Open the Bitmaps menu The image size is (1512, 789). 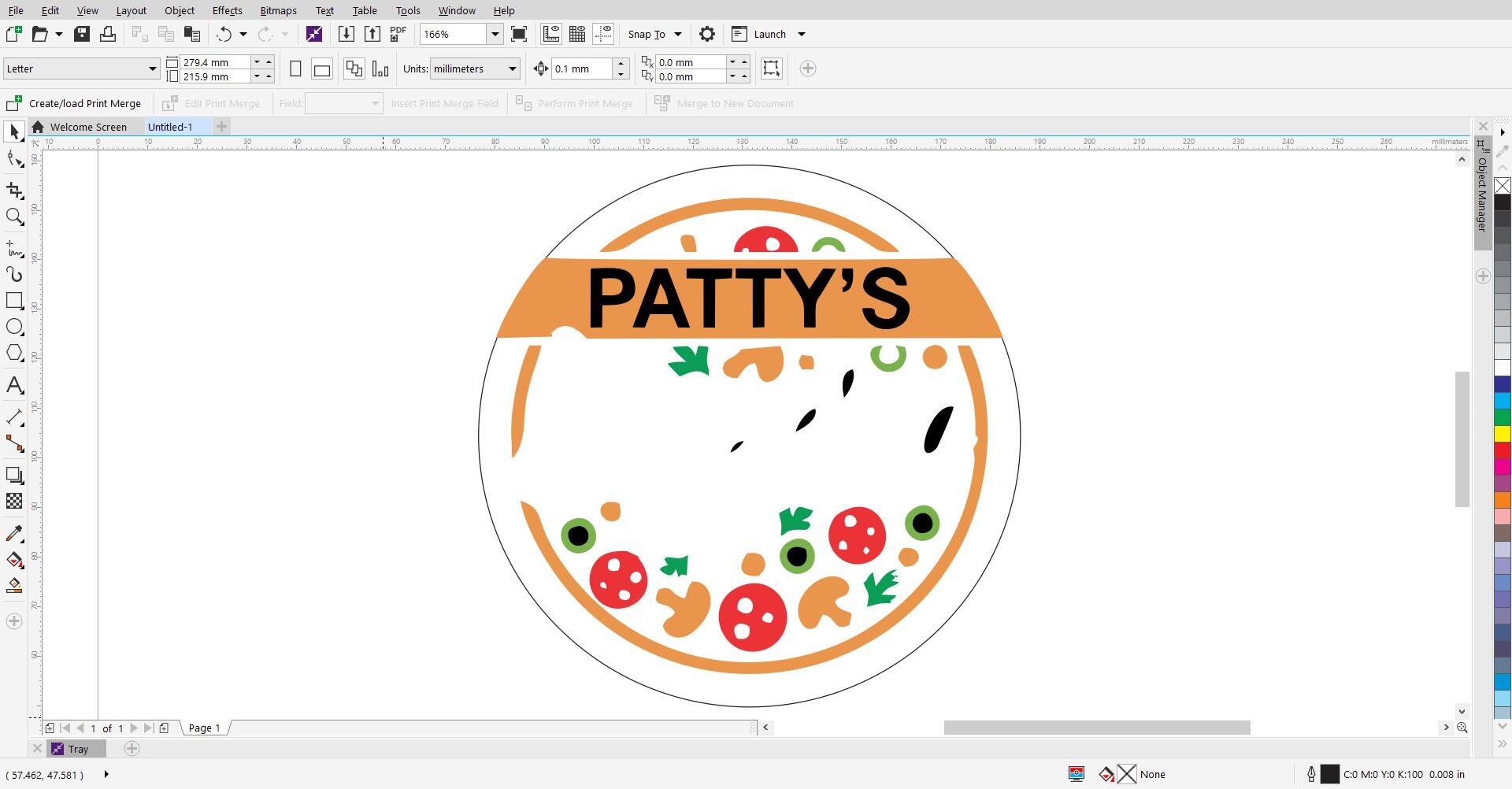point(277,10)
